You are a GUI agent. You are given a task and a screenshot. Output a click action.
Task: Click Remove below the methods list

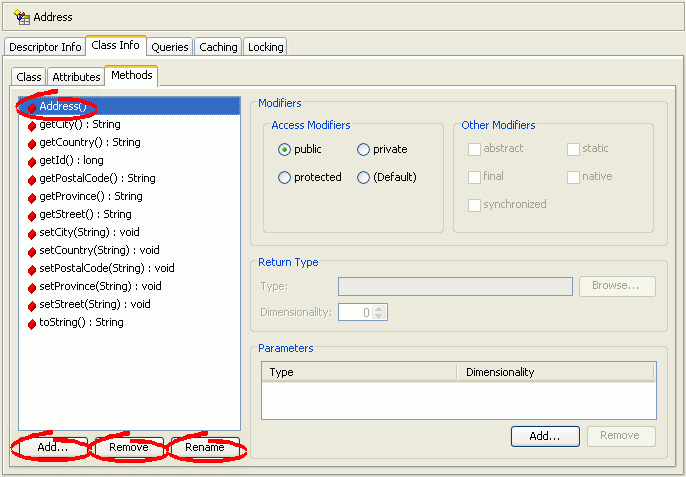(129, 447)
